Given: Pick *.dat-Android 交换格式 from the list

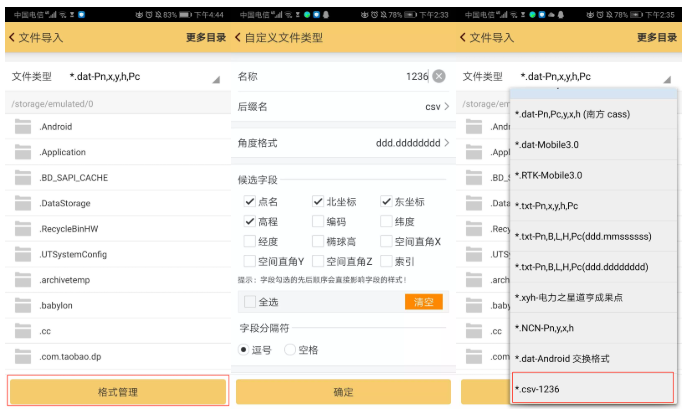Looking at the screenshot, I should [x=595, y=358].
